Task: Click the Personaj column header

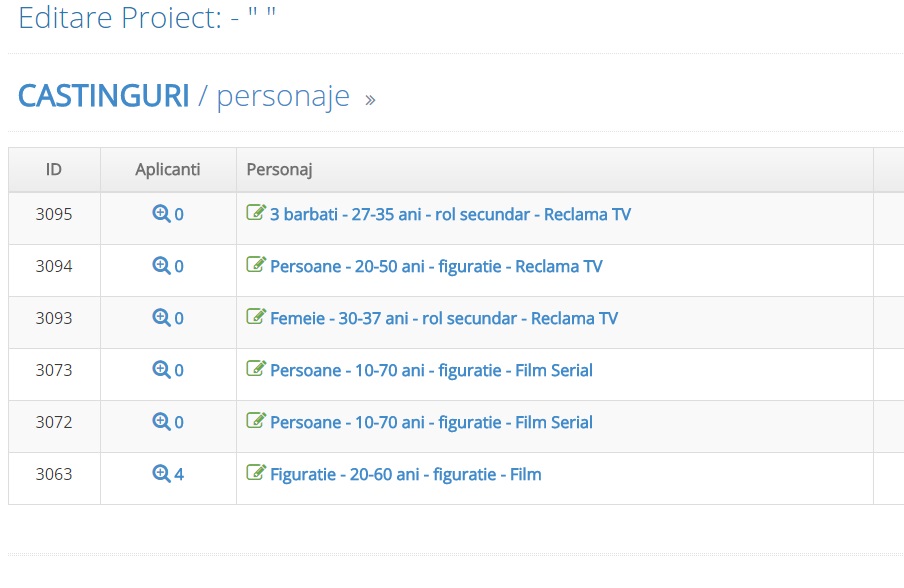Action: [x=279, y=170]
